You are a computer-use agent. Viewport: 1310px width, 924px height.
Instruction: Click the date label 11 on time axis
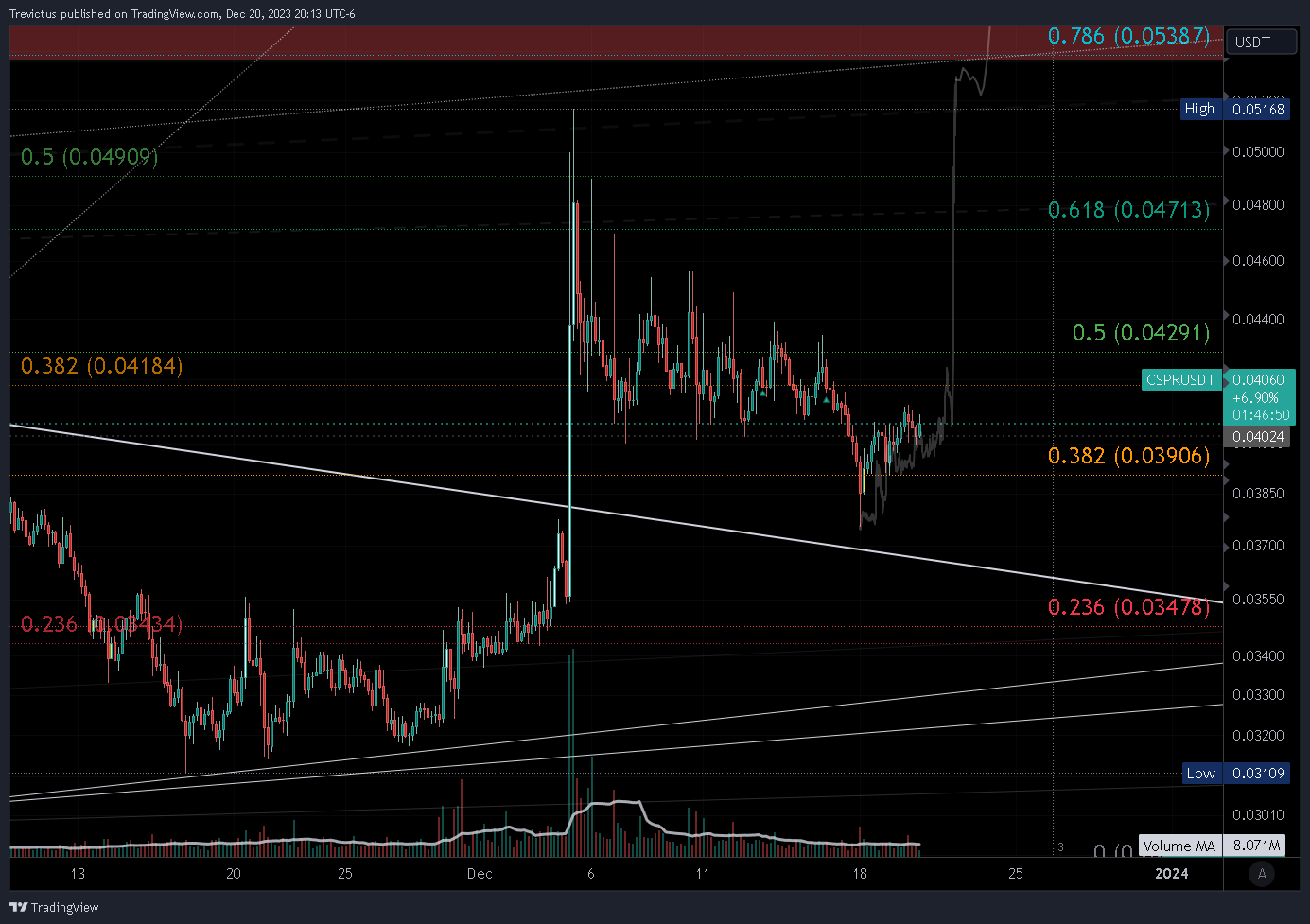coord(703,874)
